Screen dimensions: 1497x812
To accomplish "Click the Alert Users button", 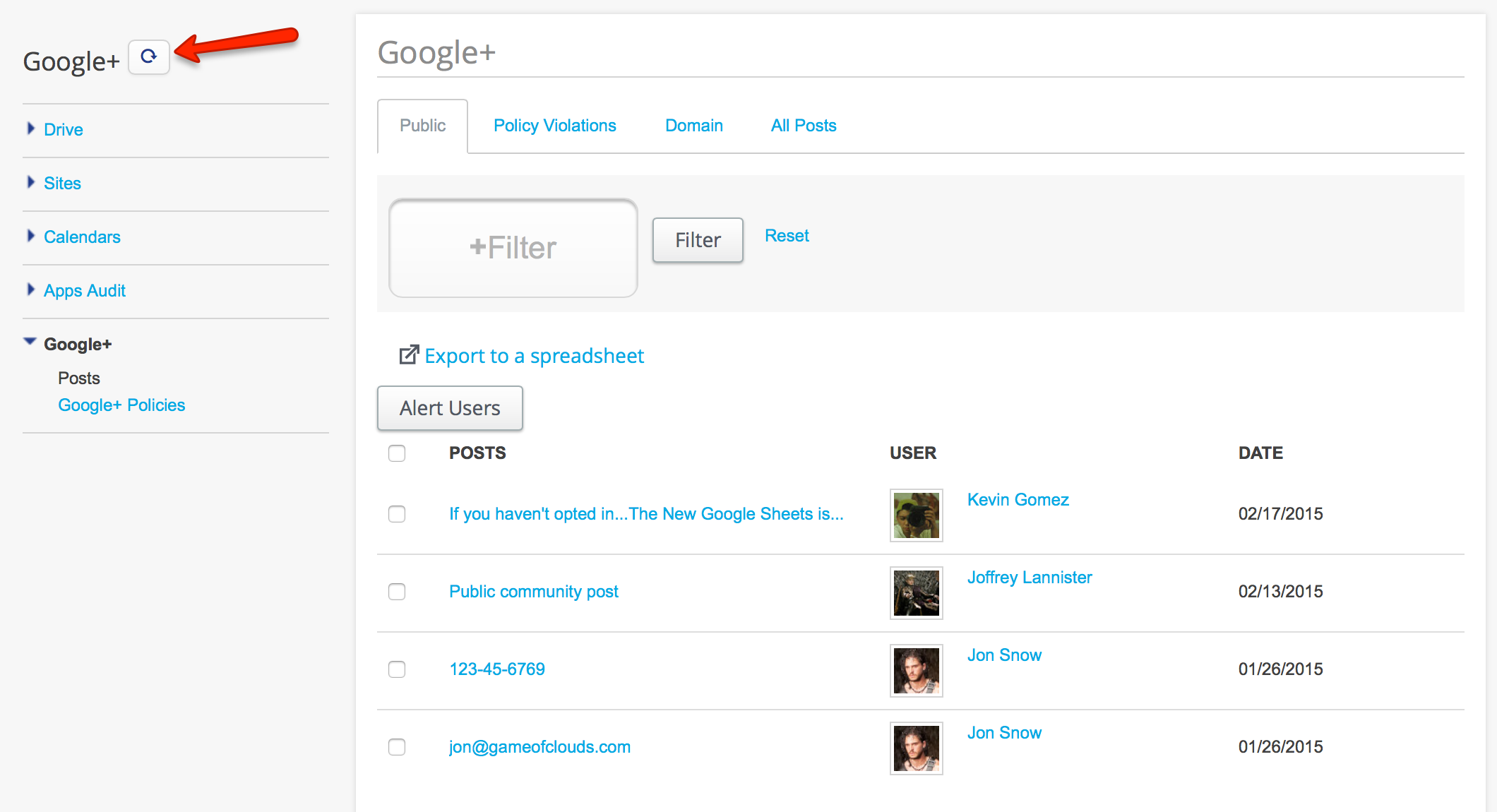I will coord(450,408).
